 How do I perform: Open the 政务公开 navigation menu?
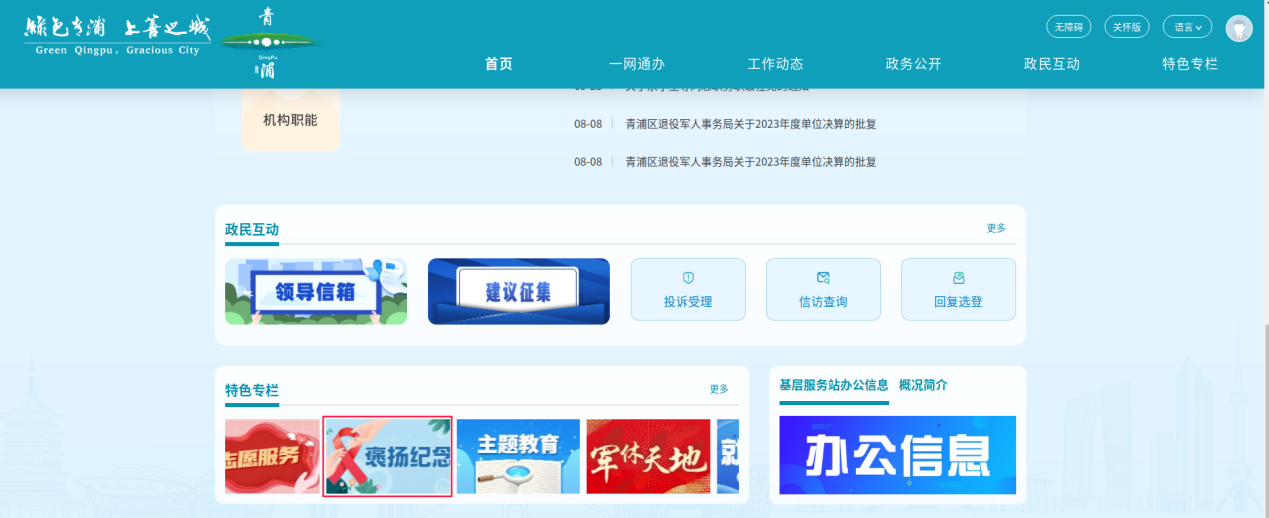coord(913,64)
